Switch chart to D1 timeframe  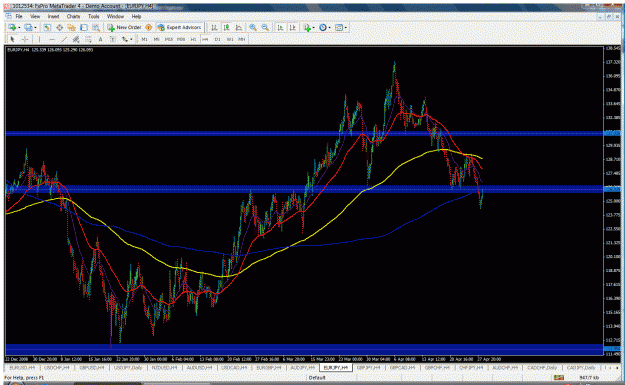point(218,39)
